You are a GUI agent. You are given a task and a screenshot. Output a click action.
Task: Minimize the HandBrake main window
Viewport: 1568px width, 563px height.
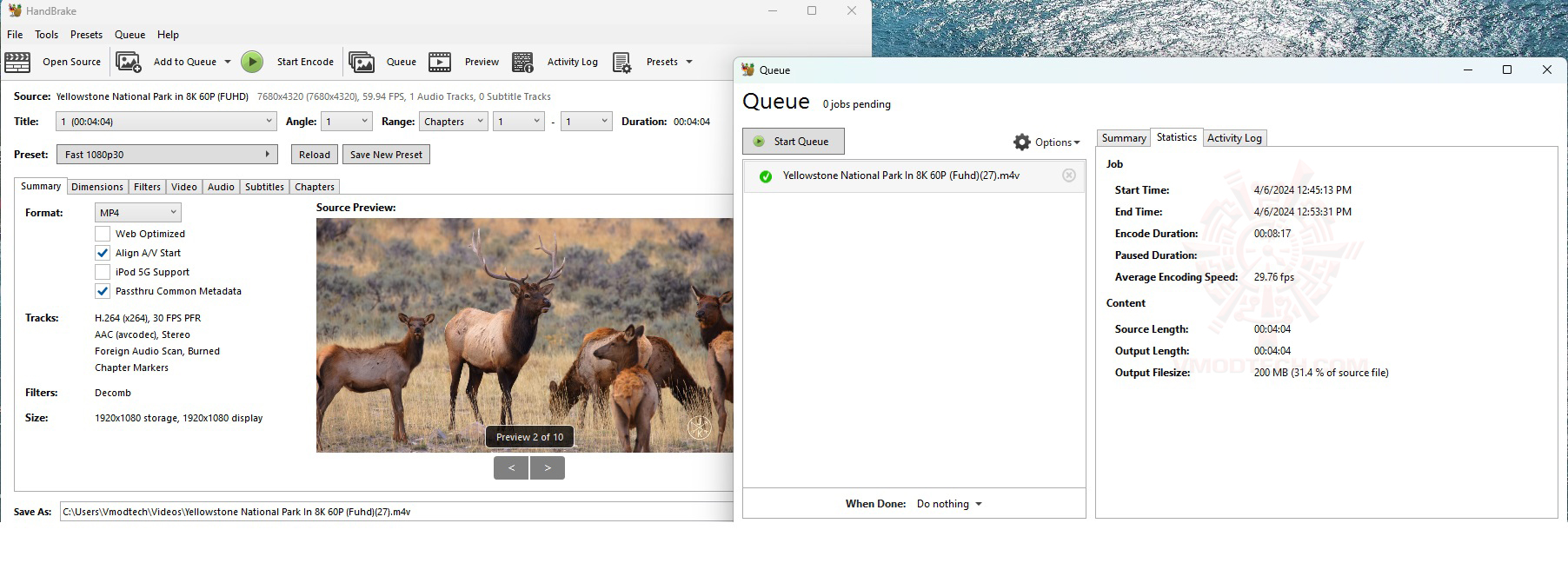[x=772, y=10]
